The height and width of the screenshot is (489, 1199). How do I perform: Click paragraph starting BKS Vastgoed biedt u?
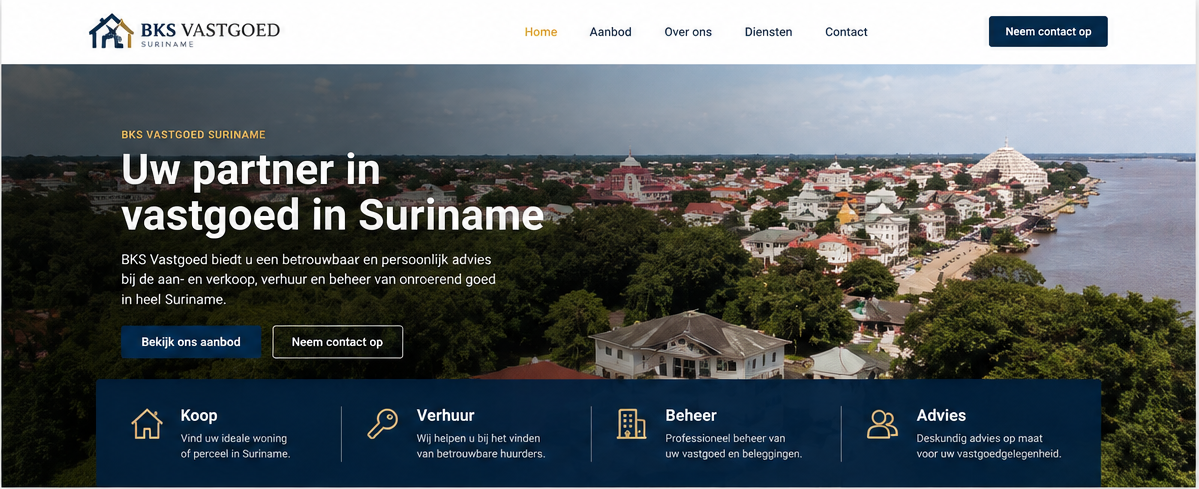308,279
